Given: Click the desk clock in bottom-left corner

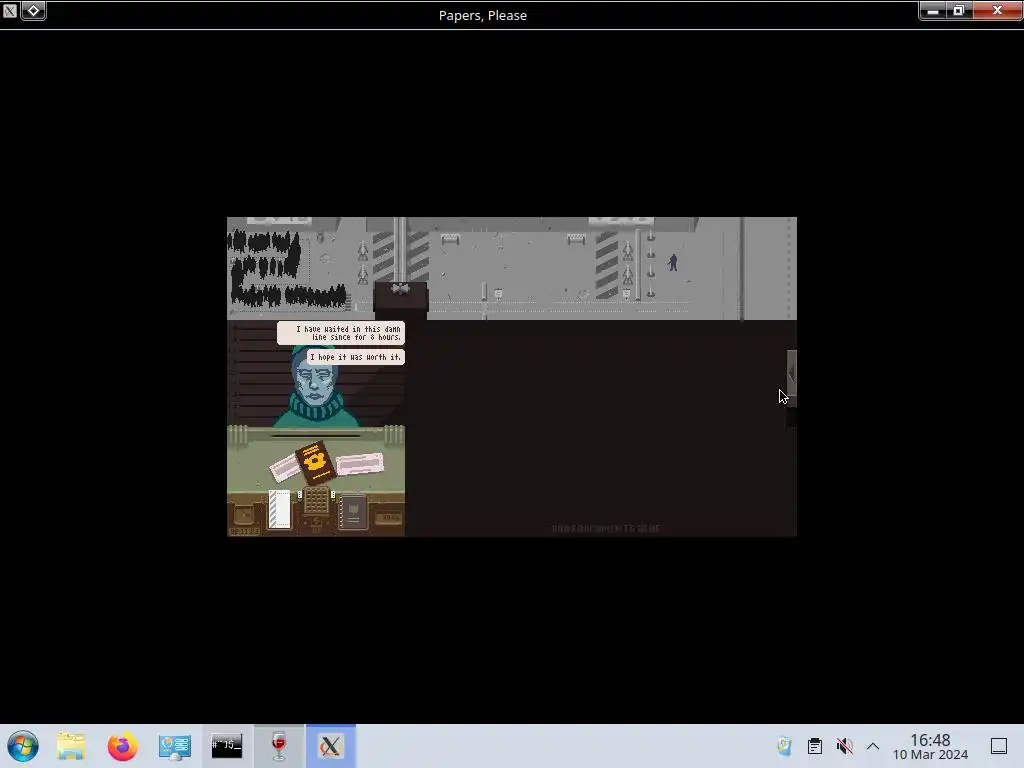Looking at the screenshot, I should pyautogui.click(x=244, y=515).
